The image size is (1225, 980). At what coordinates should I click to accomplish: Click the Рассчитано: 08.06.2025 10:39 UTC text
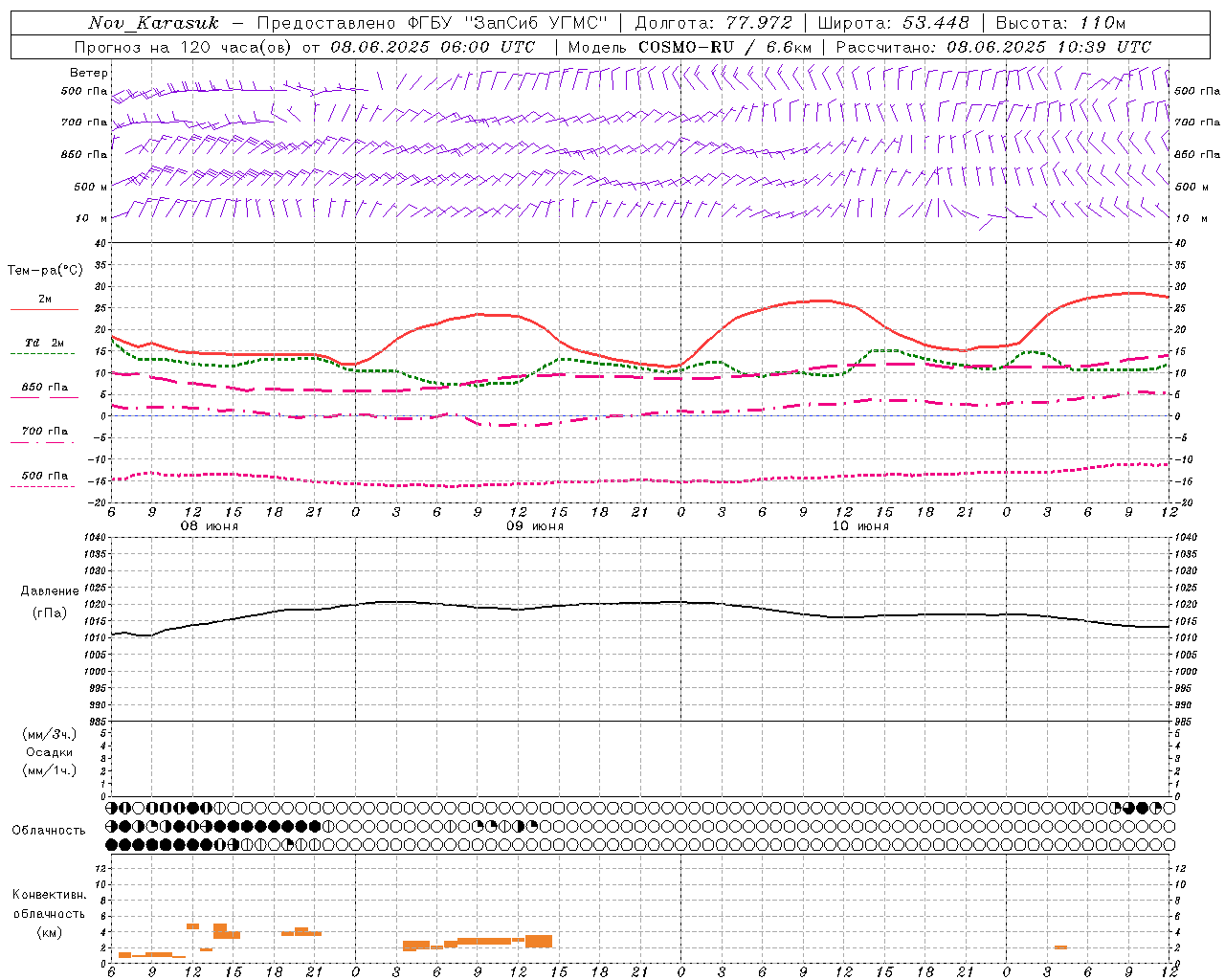click(993, 47)
